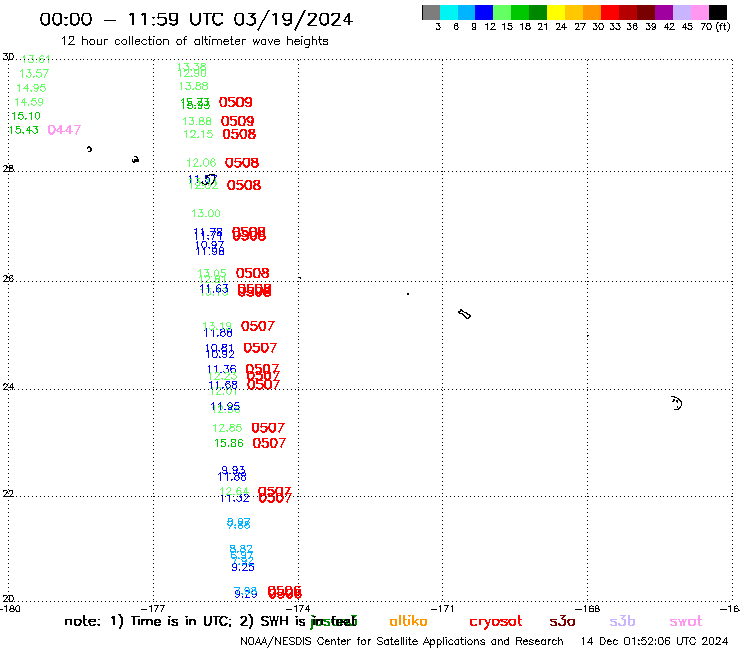Select the 'swot' satellite legend label
Screen dimensions: 740x650
(686, 622)
